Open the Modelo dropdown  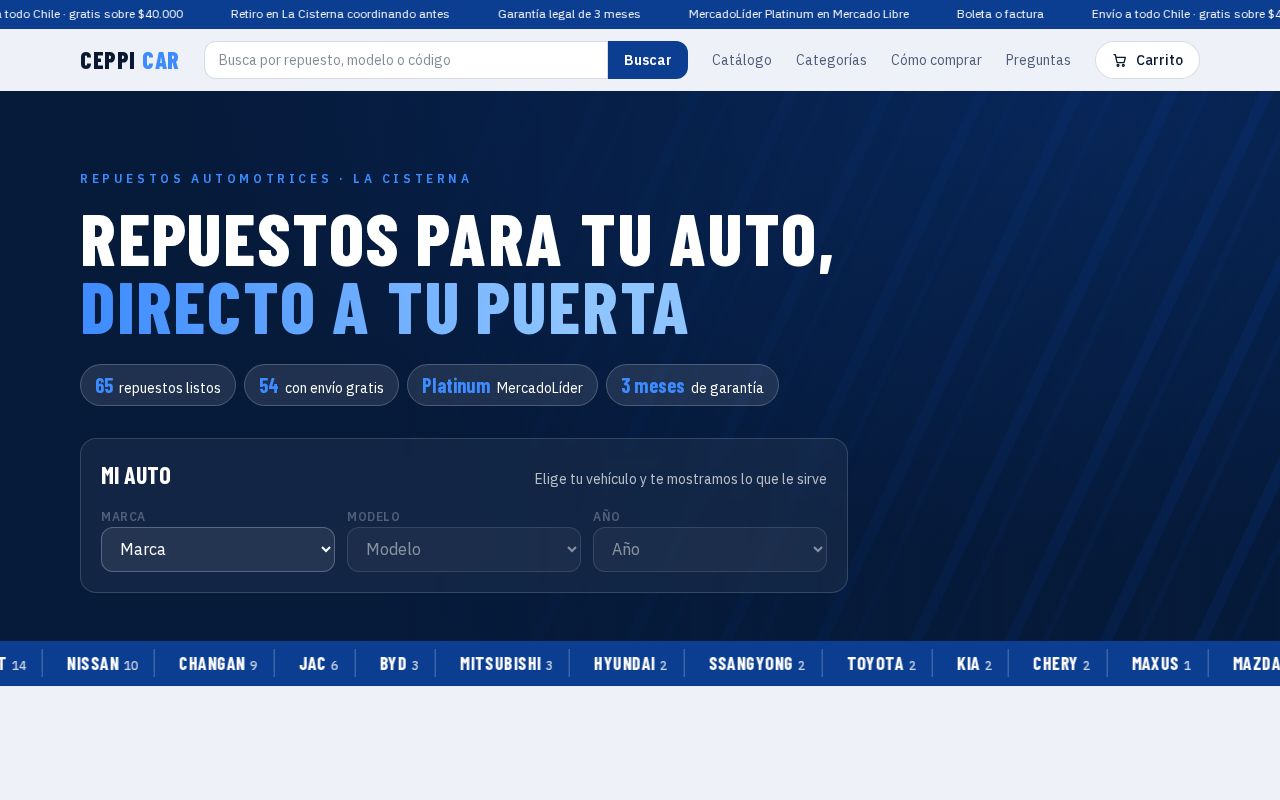pos(464,549)
